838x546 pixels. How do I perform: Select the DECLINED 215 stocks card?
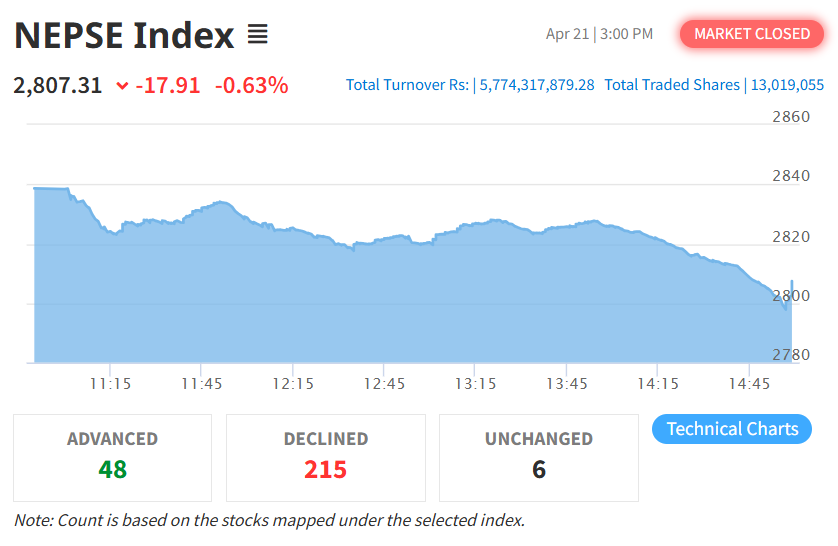click(x=326, y=457)
